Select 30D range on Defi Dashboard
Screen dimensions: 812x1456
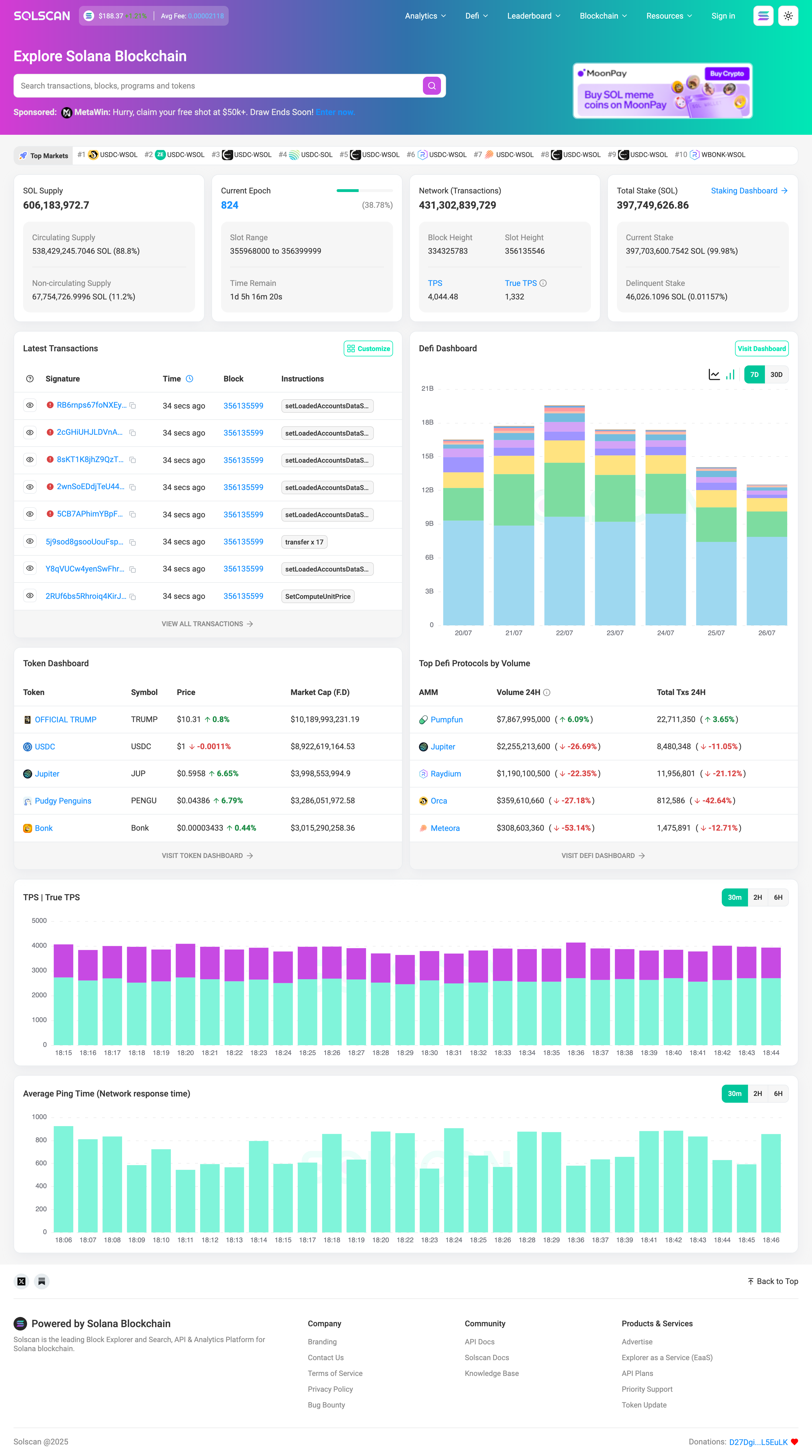[776, 375]
